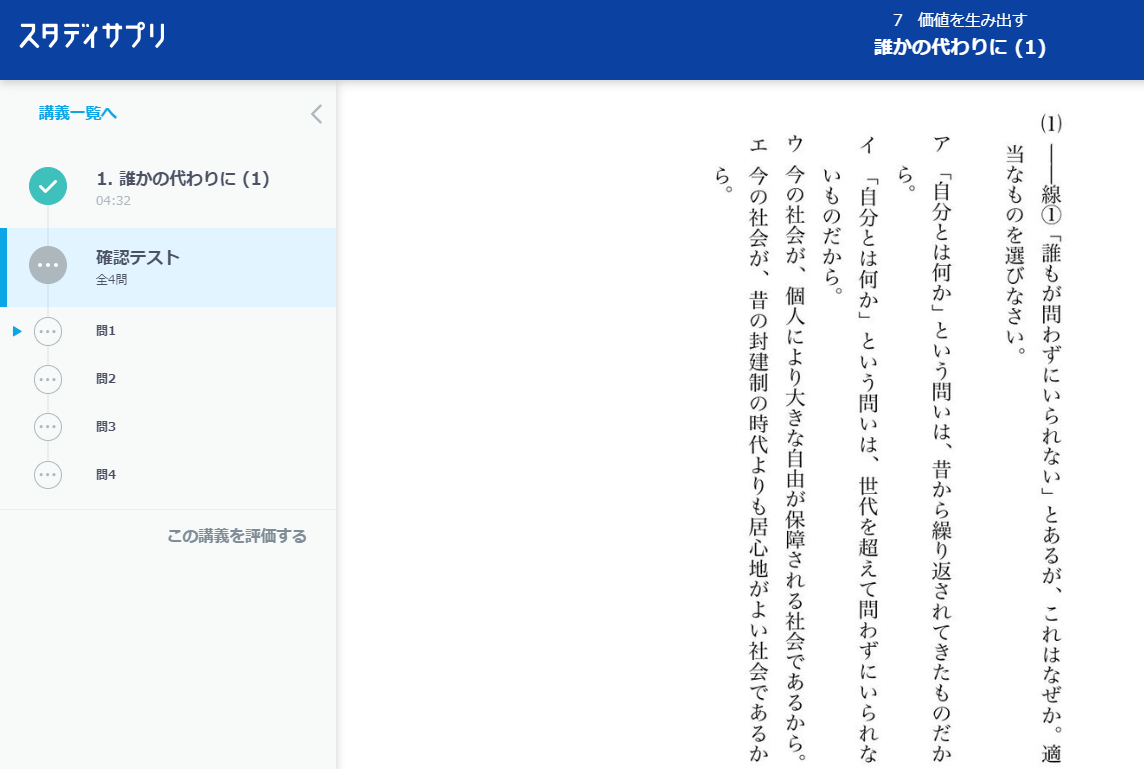1144x769 pixels.
Task: Click the ellipsis icon for 問2
Action: tap(47, 379)
